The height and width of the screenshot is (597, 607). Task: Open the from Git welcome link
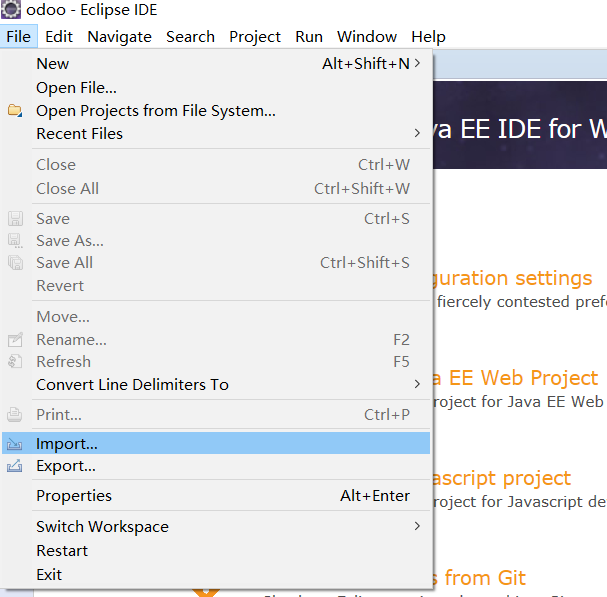pyautogui.click(x=480, y=578)
